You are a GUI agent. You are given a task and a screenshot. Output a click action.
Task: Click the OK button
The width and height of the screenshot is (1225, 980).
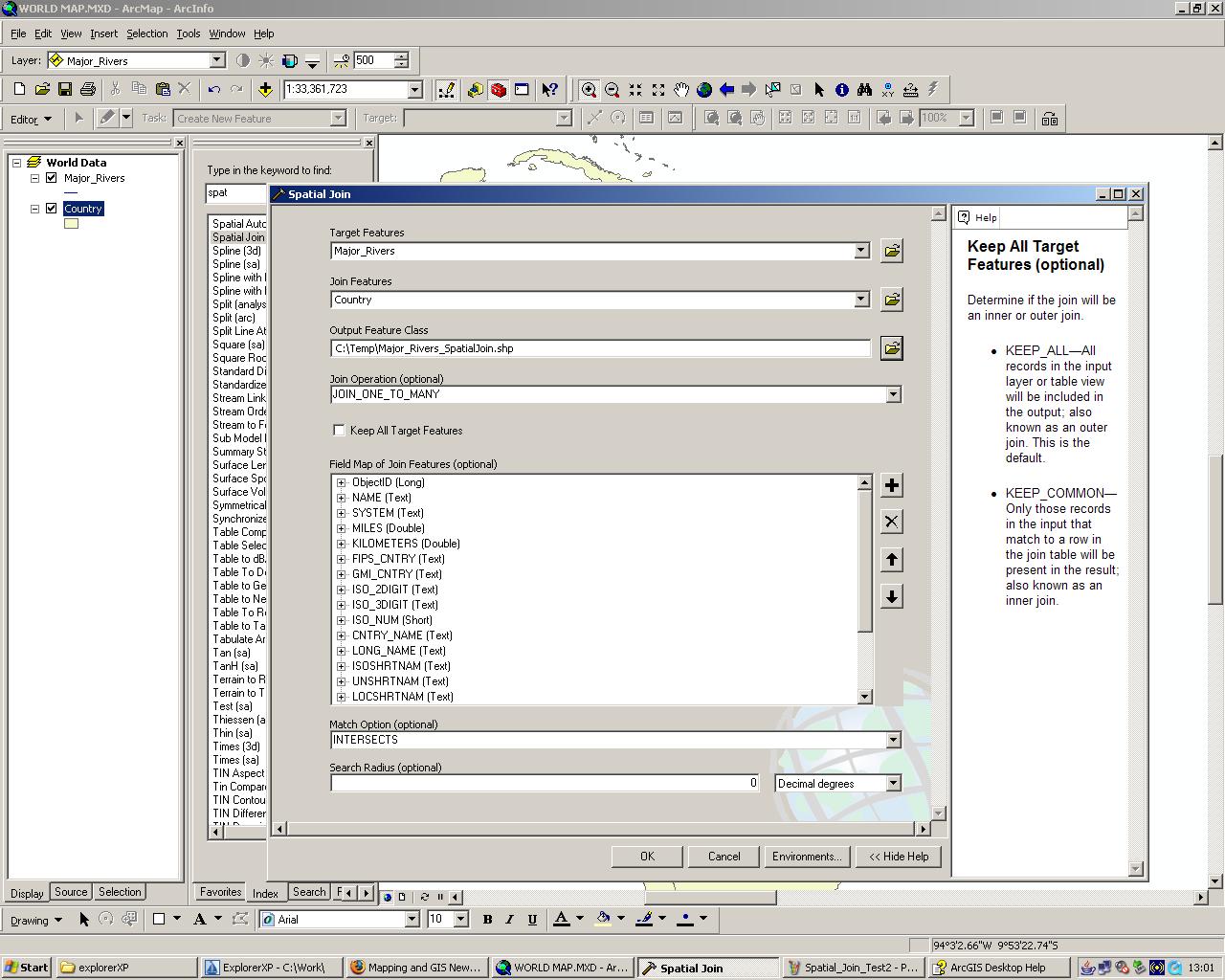click(x=647, y=857)
